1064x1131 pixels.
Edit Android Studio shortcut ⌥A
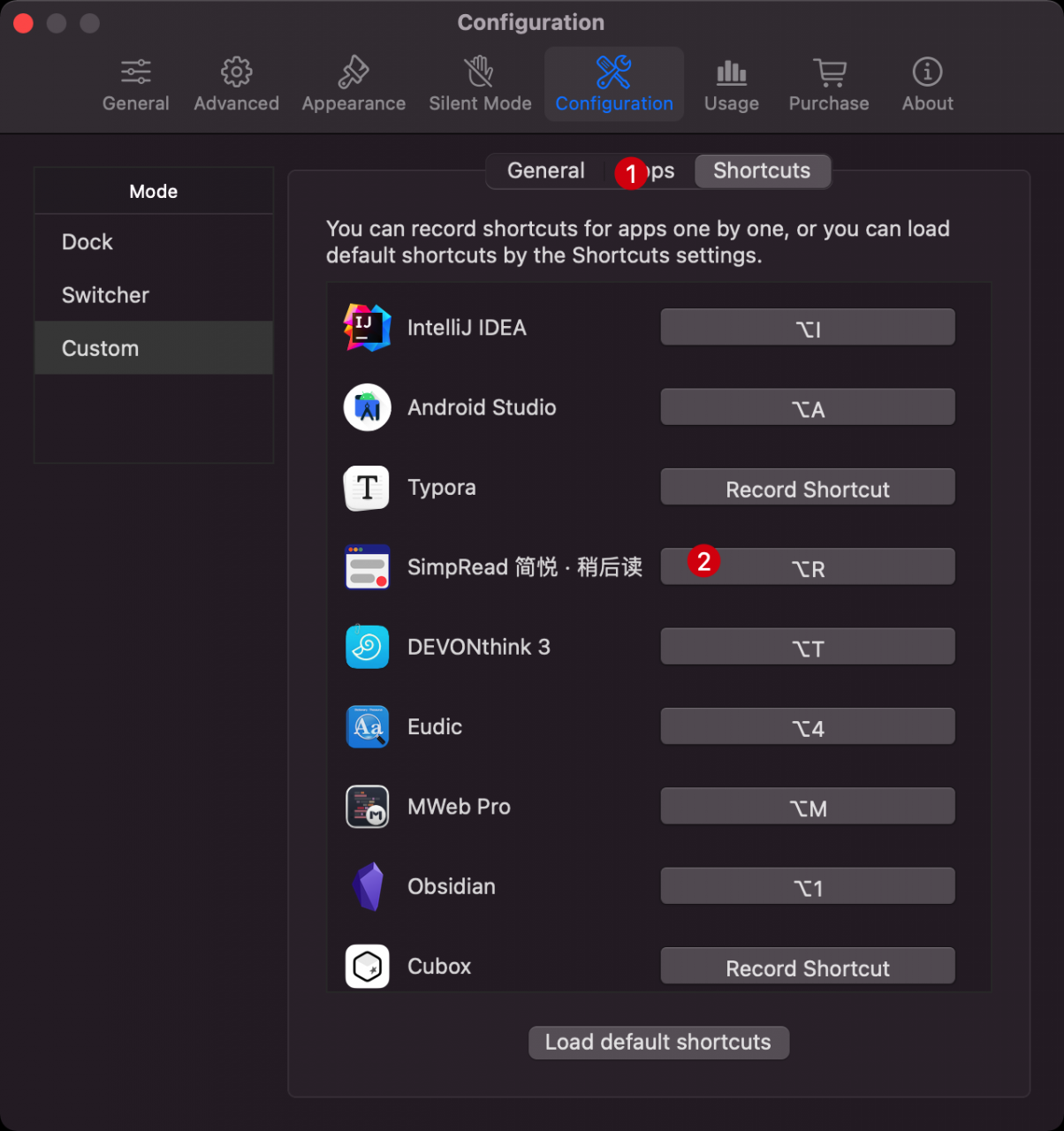tap(808, 407)
